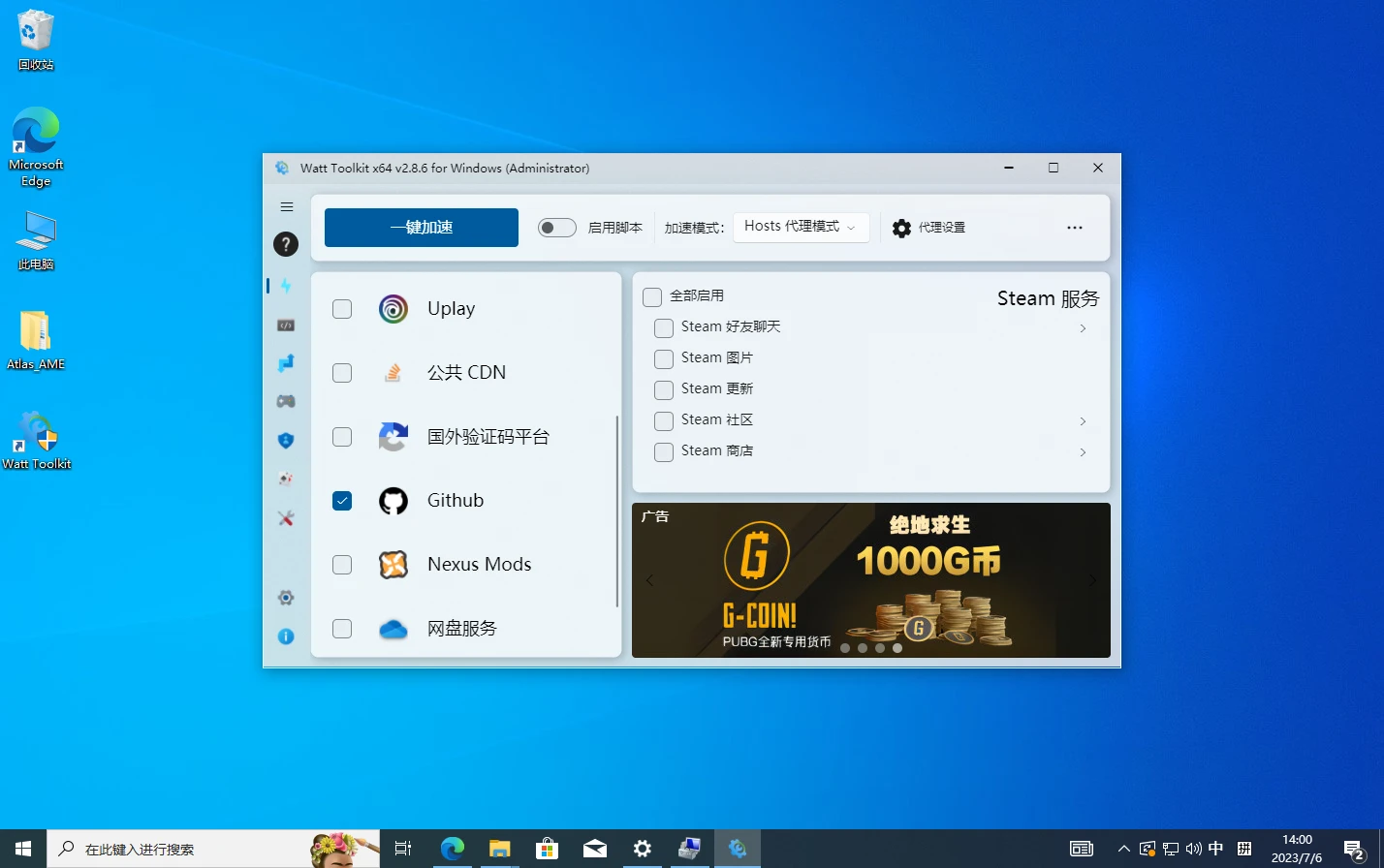
Task: Check the Steam 商店 checkbox
Action: tap(664, 451)
